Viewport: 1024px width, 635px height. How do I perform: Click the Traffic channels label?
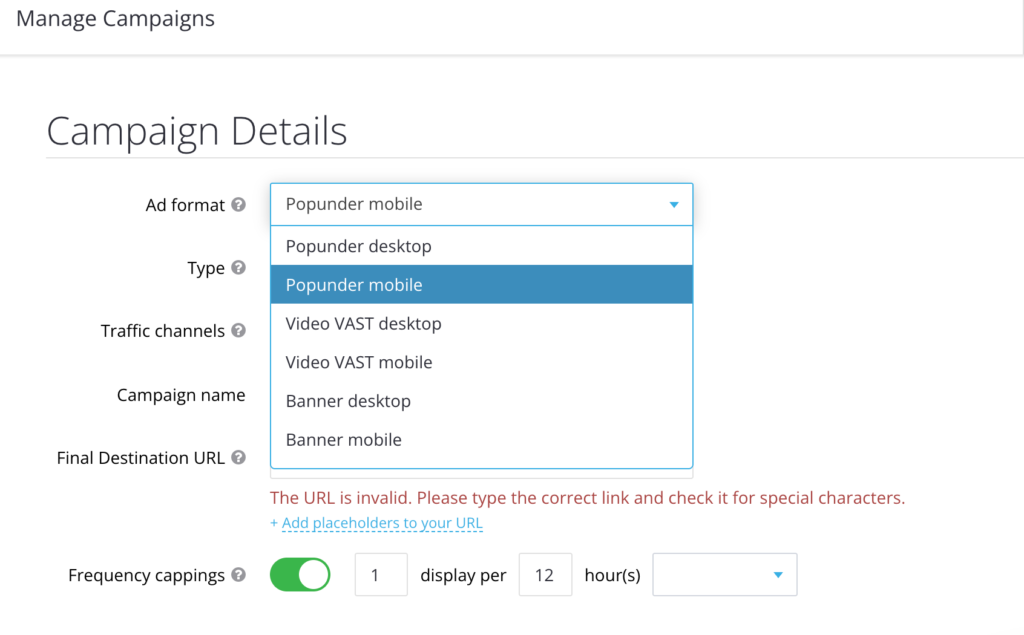163,331
